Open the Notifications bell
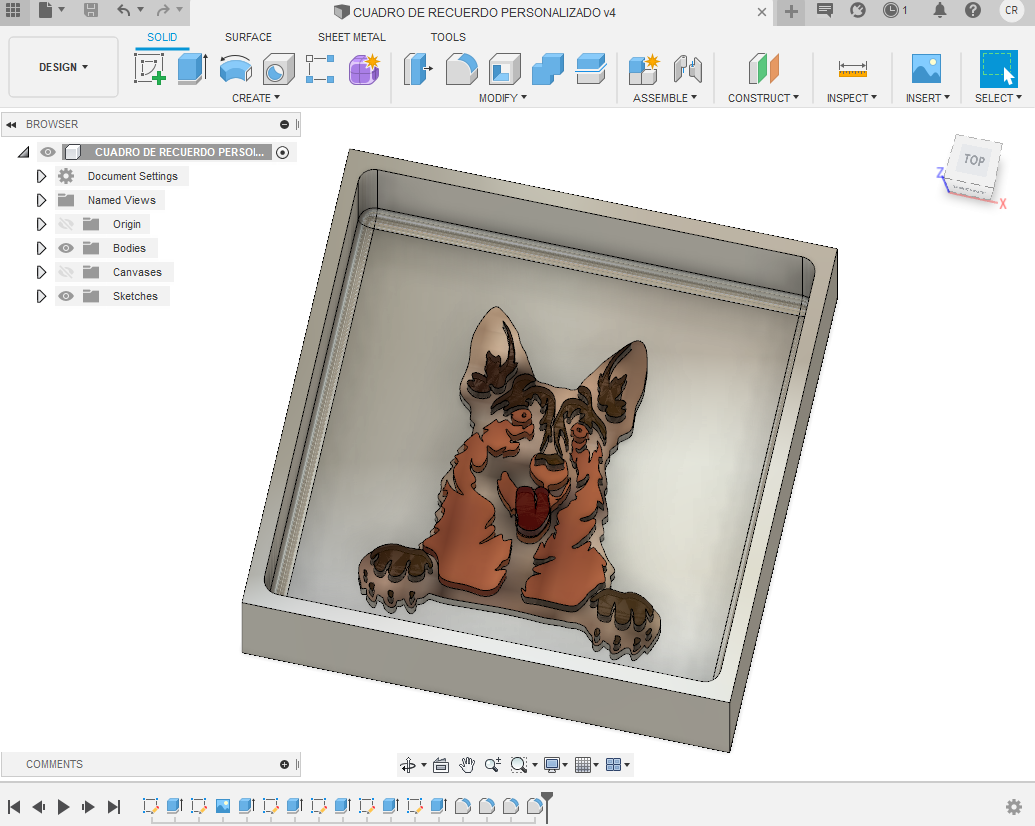The width and height of the screenshot is (1035, 826). [939, 10]
